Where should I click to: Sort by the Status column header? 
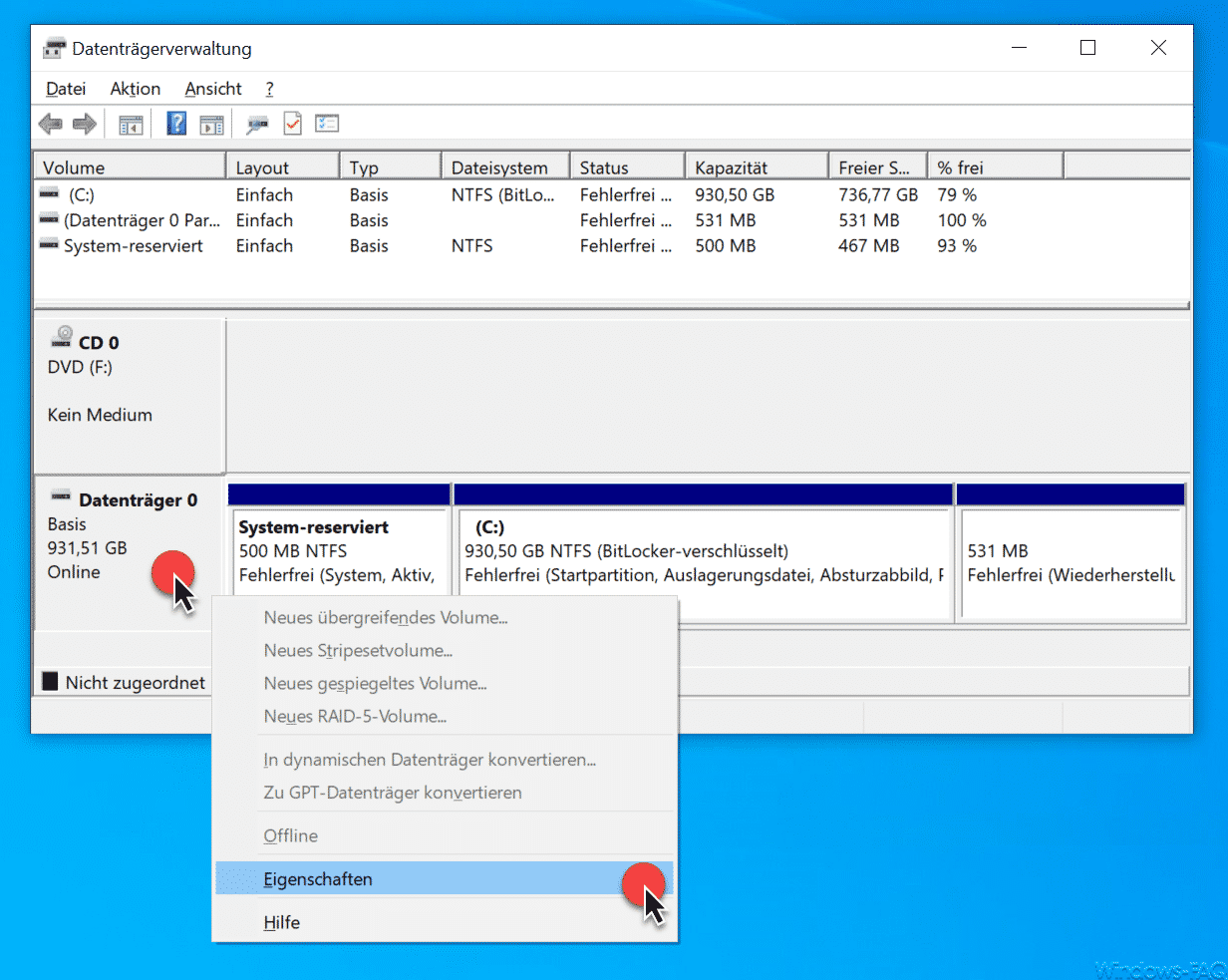tap(627, 167)
